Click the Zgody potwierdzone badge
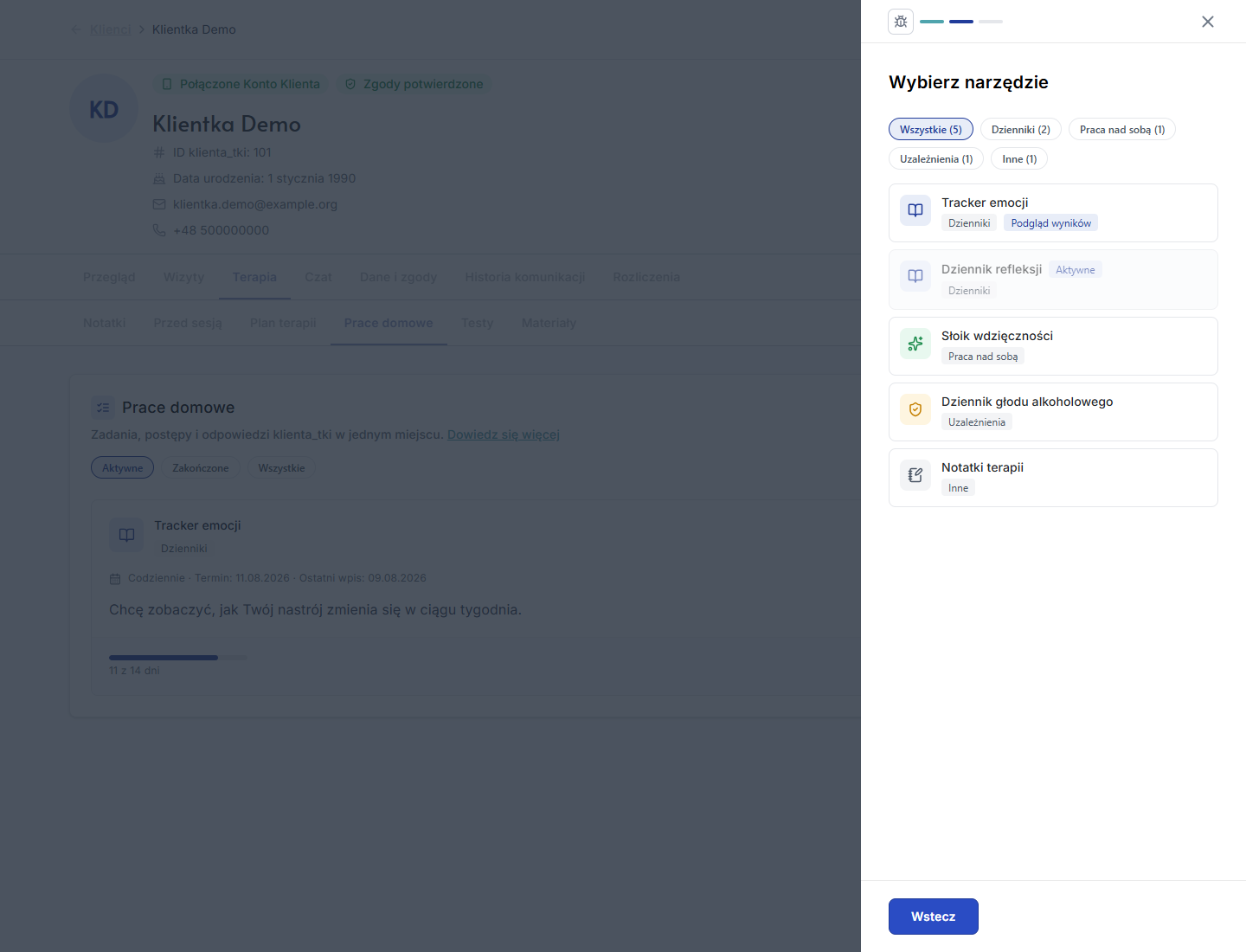 click(414, 84)
